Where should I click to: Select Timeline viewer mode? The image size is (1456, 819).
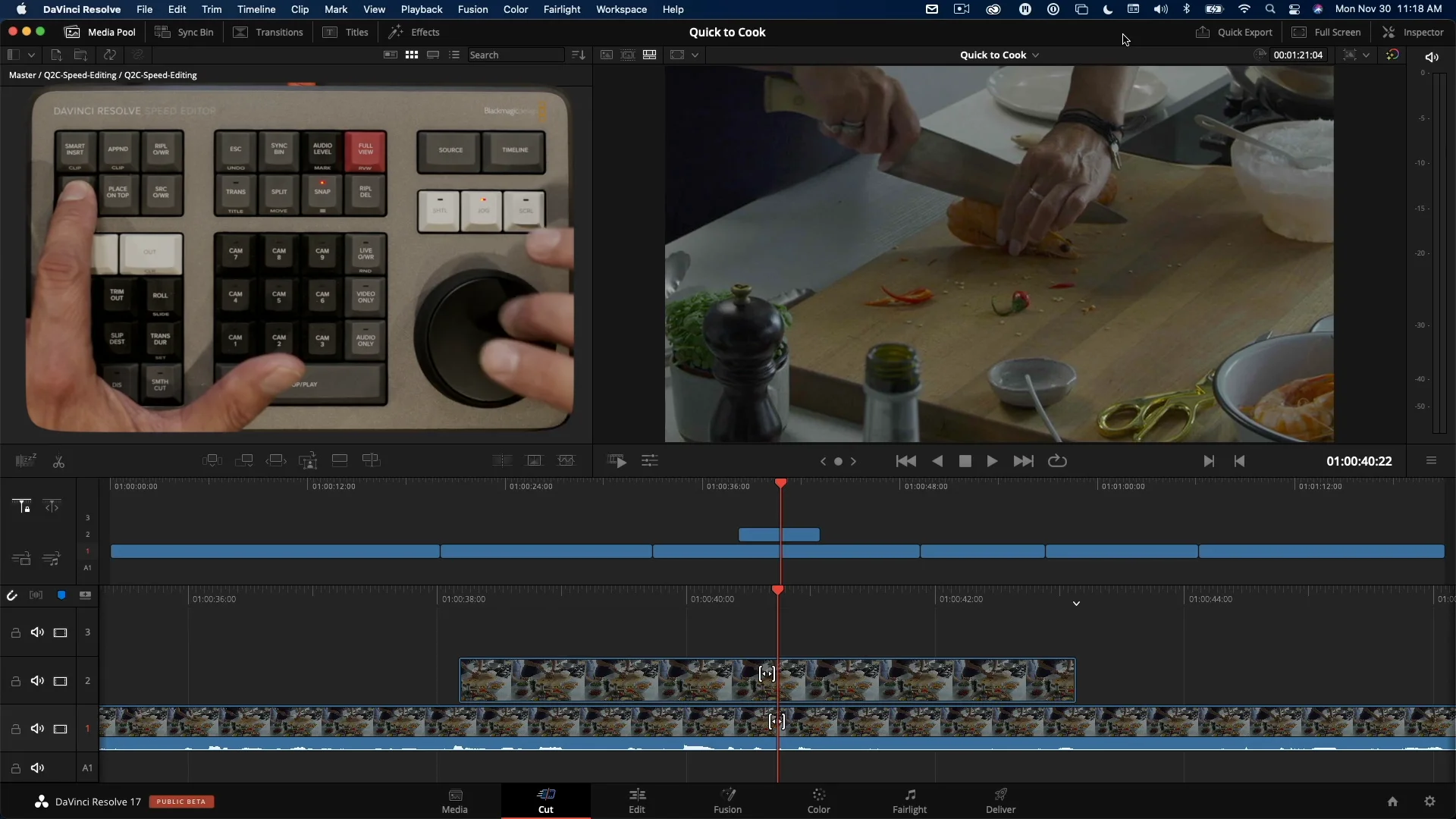pos(650,55)
